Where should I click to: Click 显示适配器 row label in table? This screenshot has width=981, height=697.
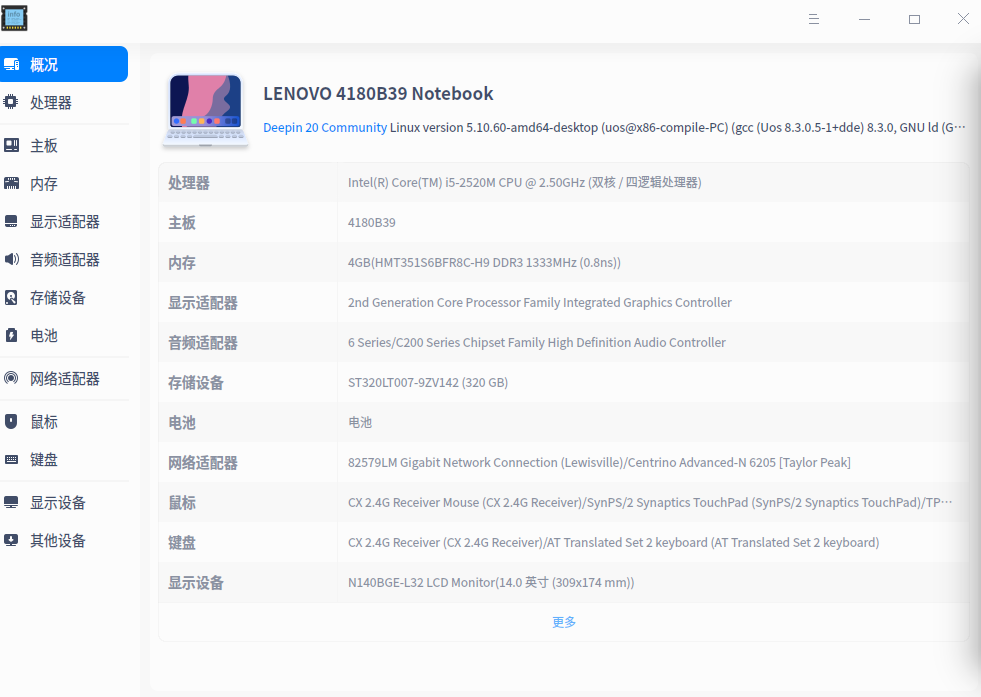203,303
